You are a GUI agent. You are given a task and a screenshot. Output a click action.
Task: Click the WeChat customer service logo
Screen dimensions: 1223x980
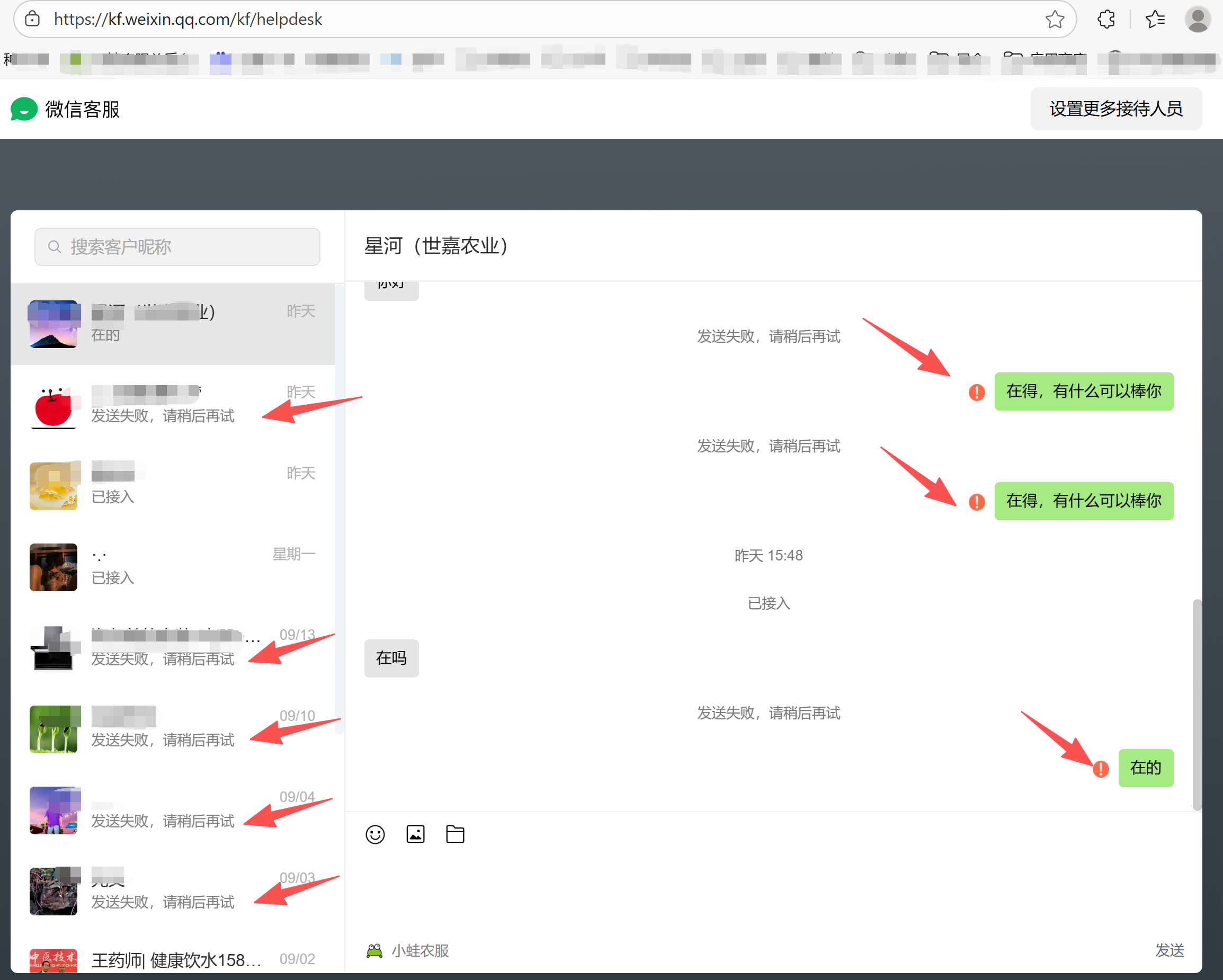(x=24, y=109)
